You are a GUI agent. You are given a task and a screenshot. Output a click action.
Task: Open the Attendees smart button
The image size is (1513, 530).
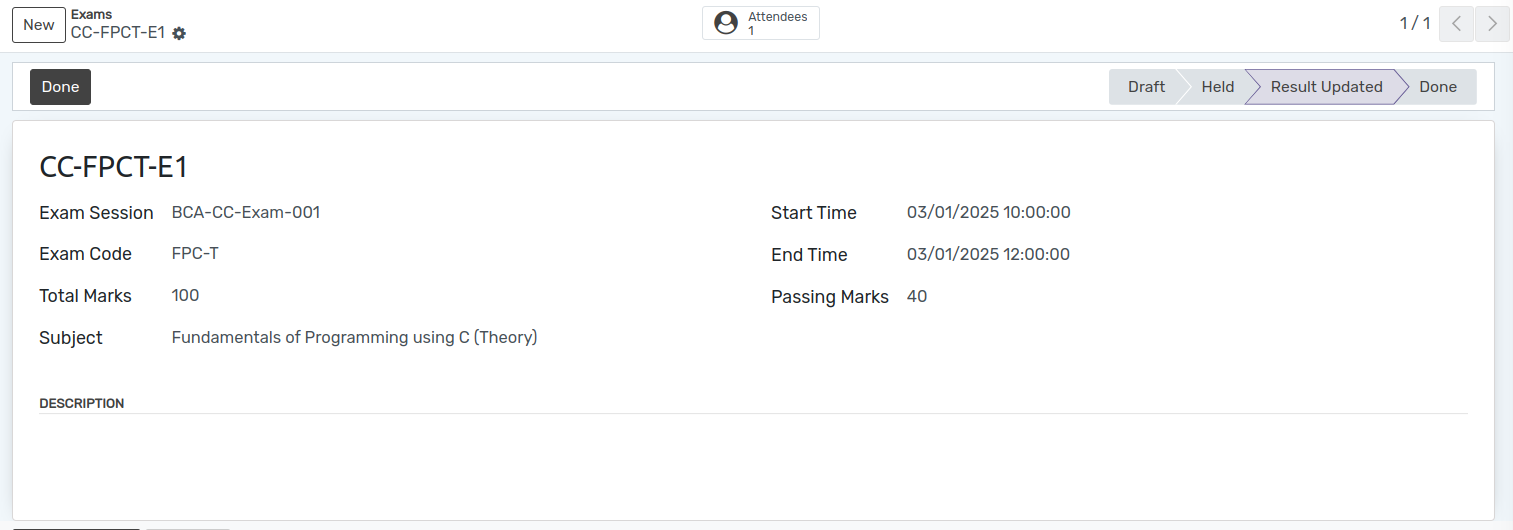point(761,23)
